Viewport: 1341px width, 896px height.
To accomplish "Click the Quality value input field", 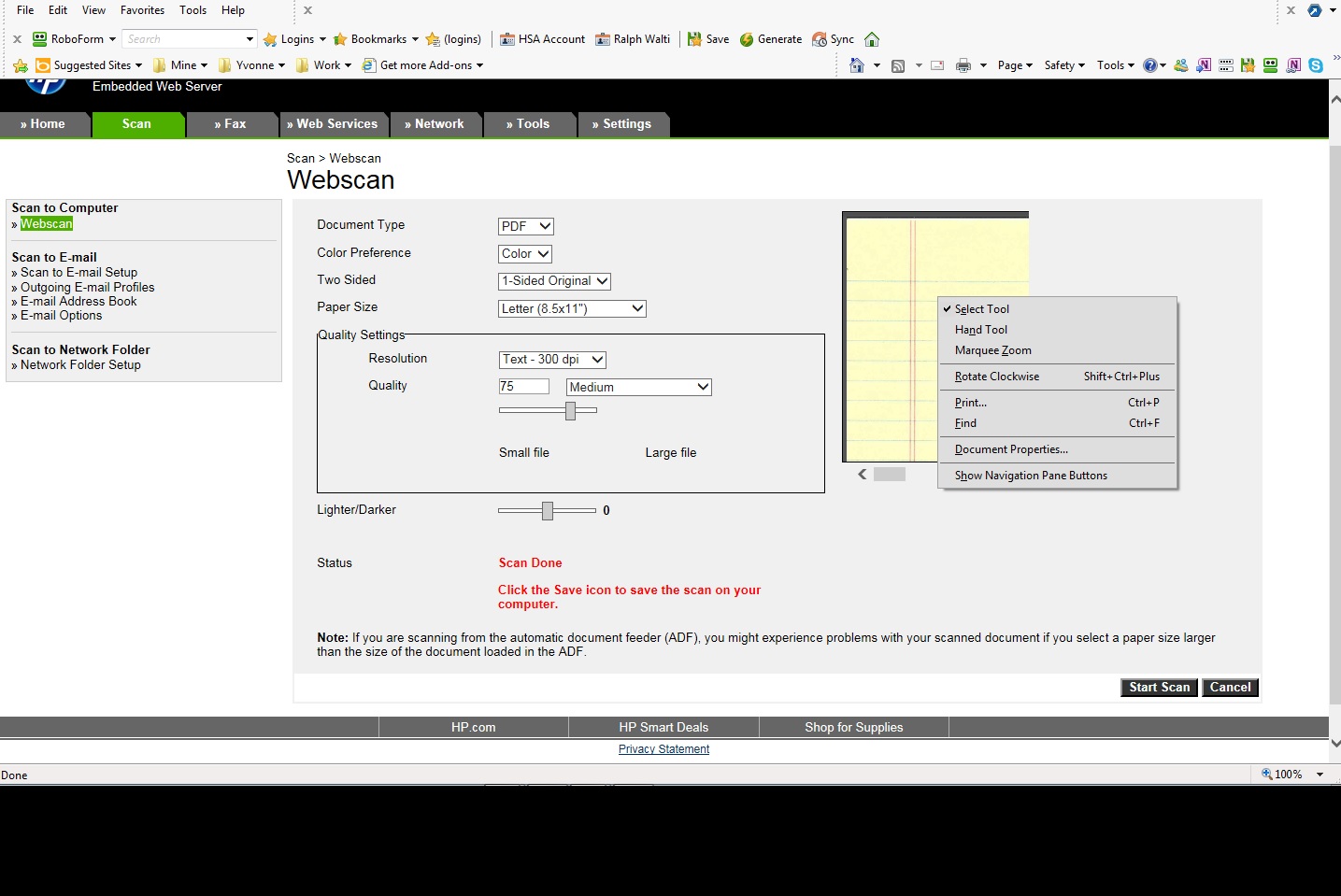I will tap(523, 387).
